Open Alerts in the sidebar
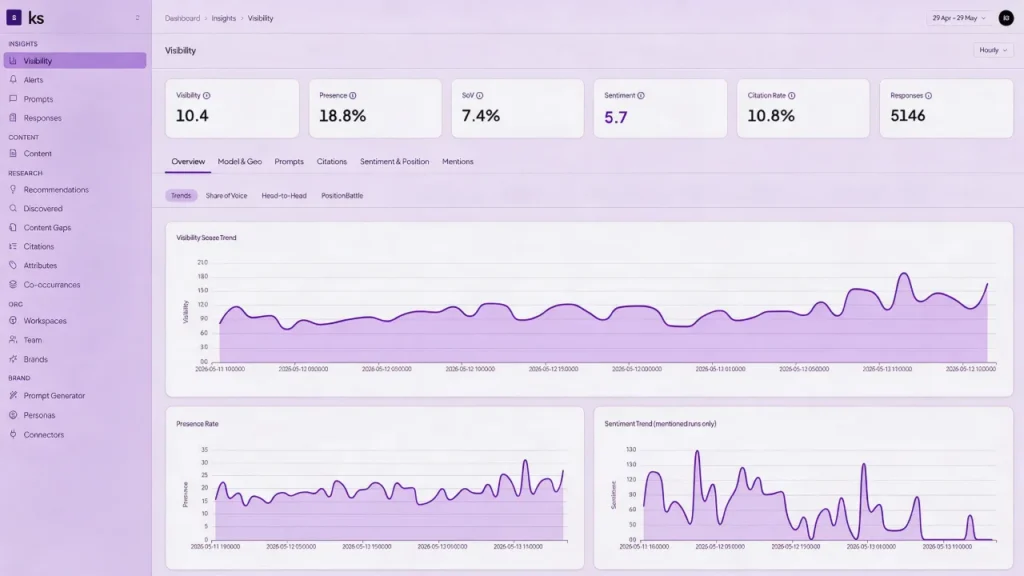Viewport: 1024px width, 576px height. [x=74, y=80]
